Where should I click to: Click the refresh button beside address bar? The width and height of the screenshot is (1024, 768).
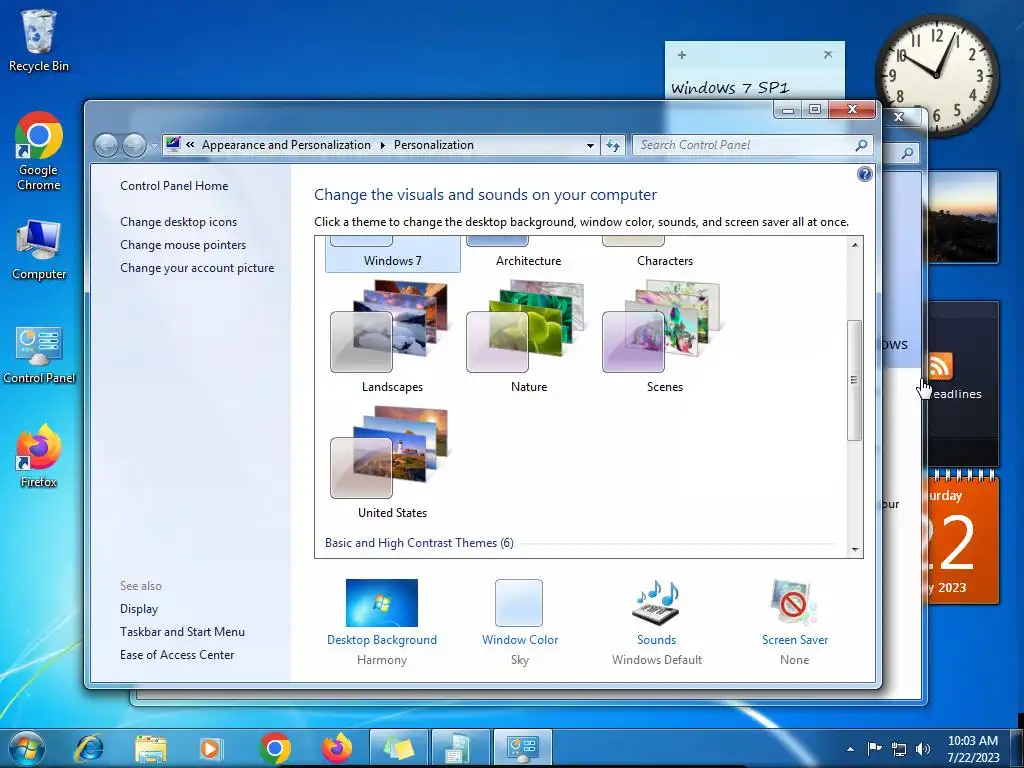[x=613, y=145]
